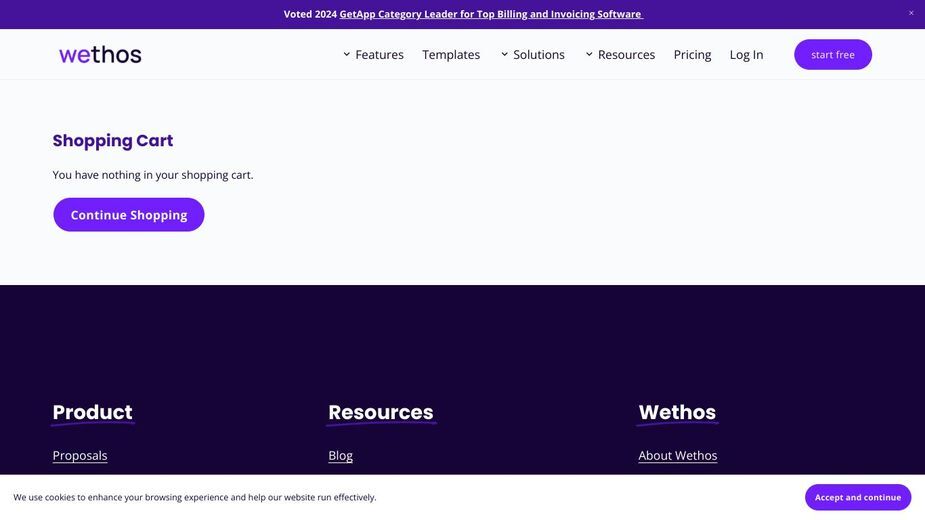Open the Features menu label
The height and width of the screenshot is (520, 925).
379,55
